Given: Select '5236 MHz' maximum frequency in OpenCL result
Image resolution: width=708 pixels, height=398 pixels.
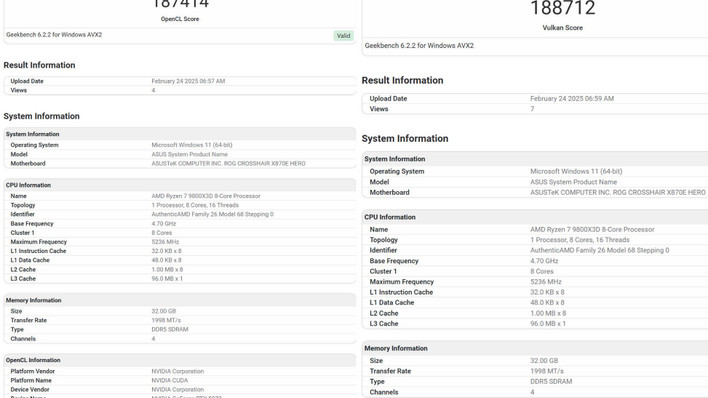Looking at the screenshot, I should point(165,242).
